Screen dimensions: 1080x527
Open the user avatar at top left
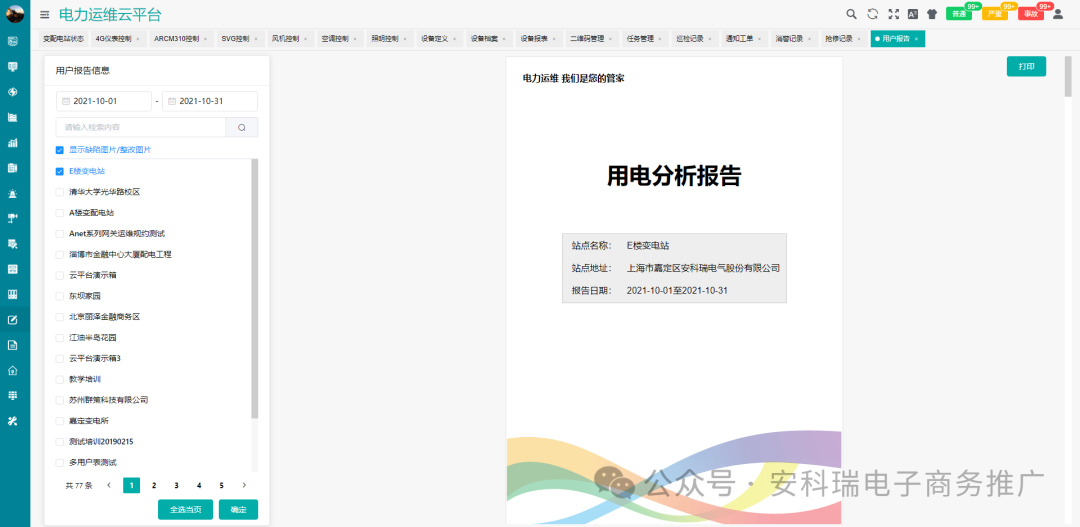[x=14, y=13]
